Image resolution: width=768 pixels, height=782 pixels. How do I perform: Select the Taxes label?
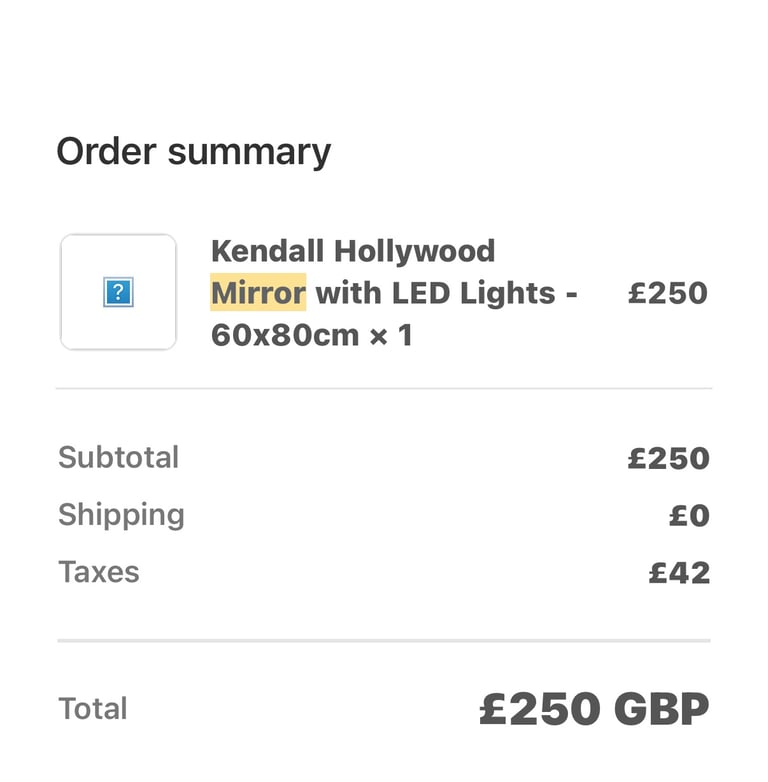pos(99,572)
